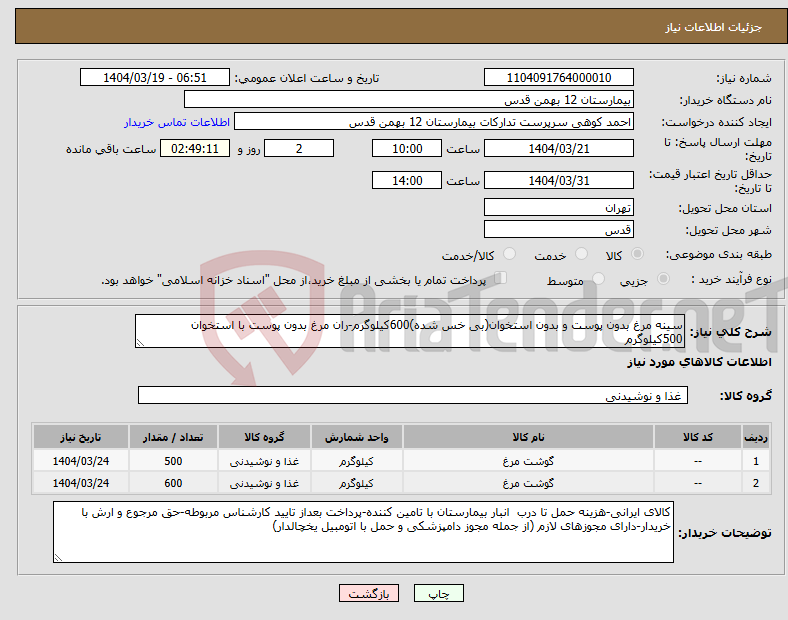Click the غذا و نوشیدنی group in row 1
Screen dimensions: 788x620
click(x=264, y=461)
